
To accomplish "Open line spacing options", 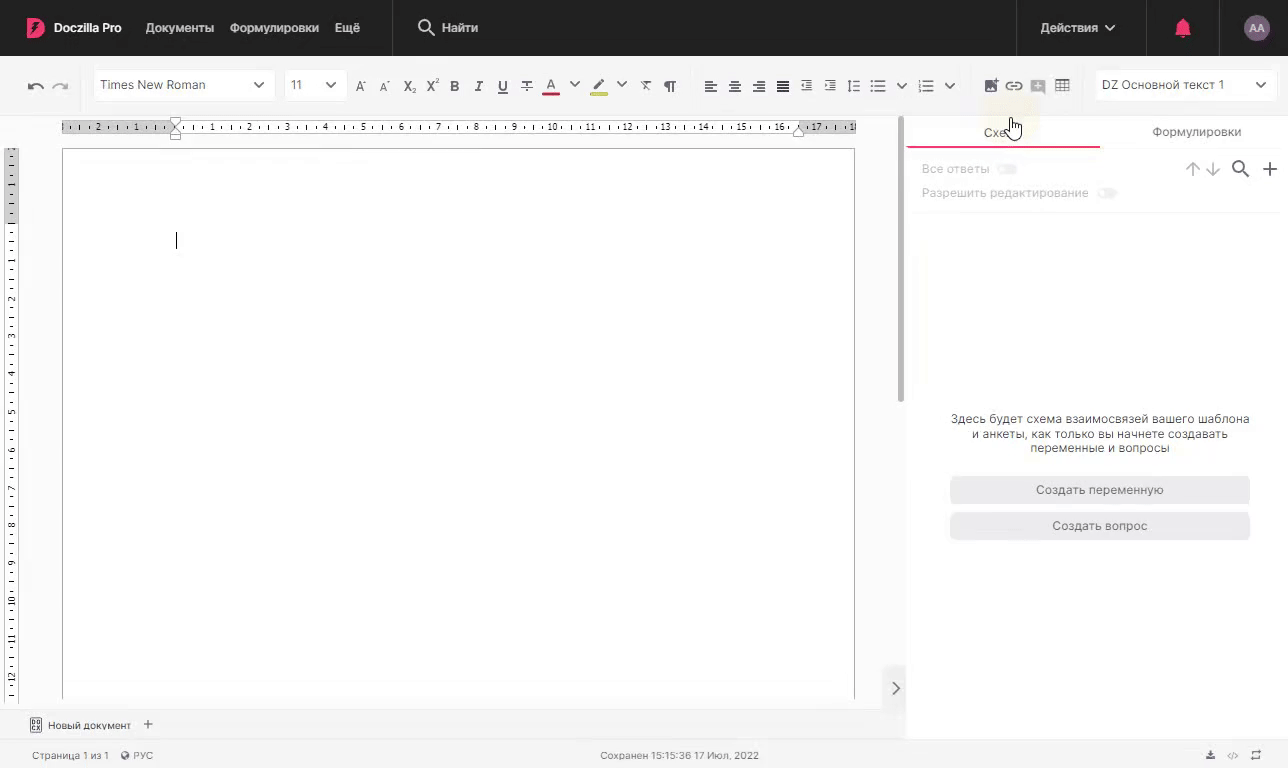I will (854, 86).
